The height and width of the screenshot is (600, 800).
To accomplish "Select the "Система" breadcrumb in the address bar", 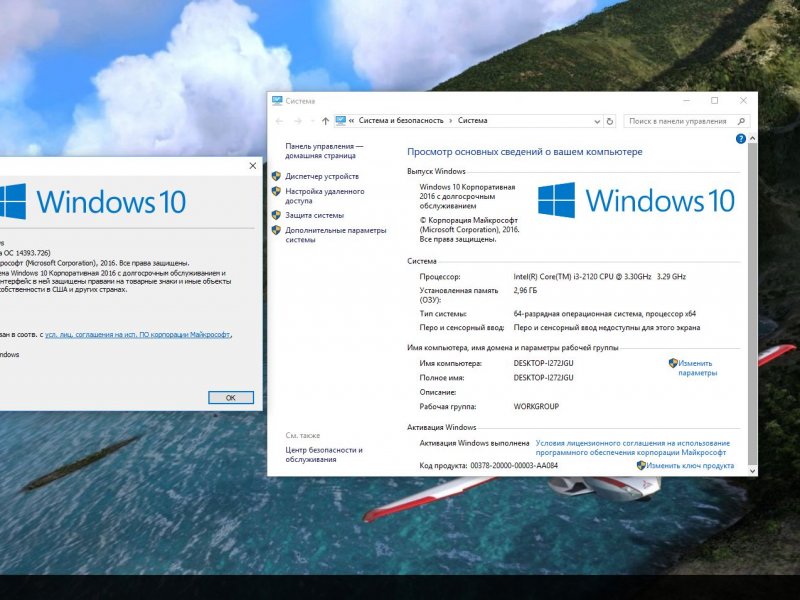I will point(472,120).
